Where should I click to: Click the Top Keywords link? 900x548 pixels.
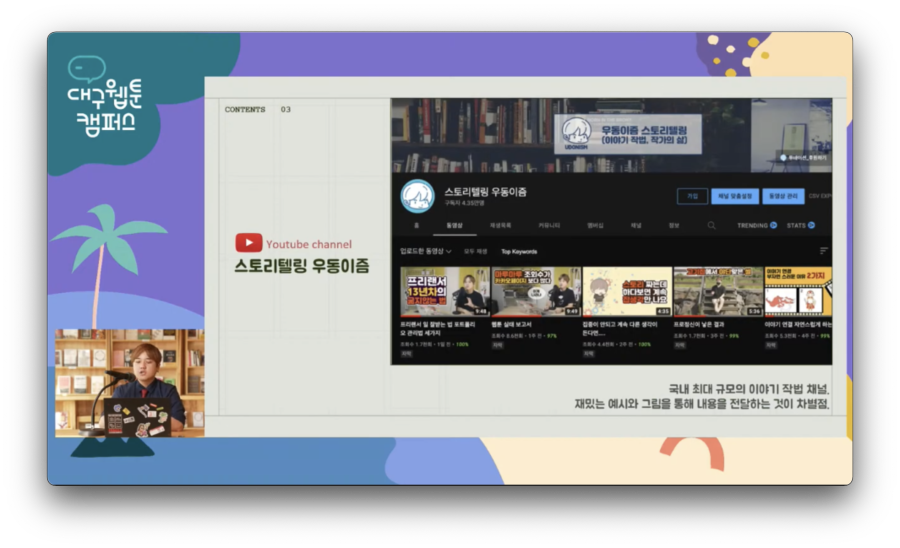519,251
